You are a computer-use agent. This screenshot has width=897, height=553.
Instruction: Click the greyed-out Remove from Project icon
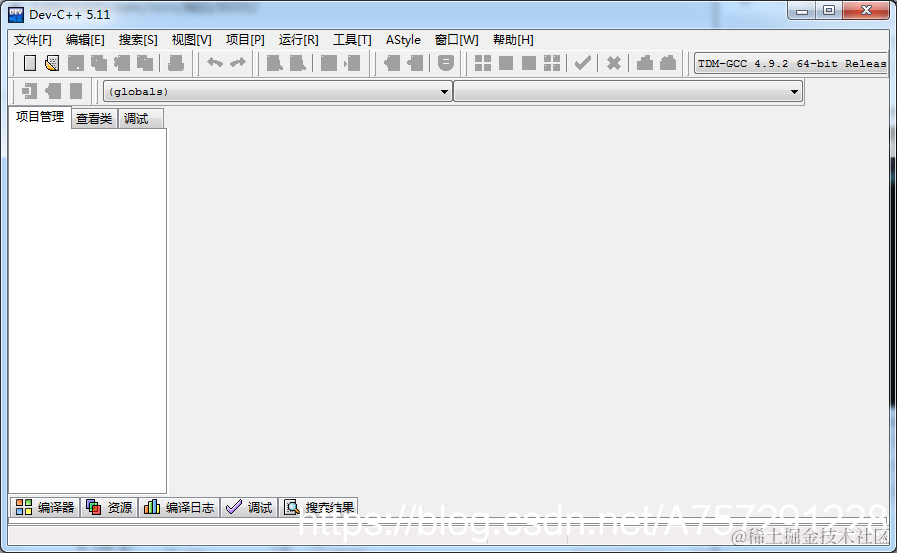click(415, 63)
